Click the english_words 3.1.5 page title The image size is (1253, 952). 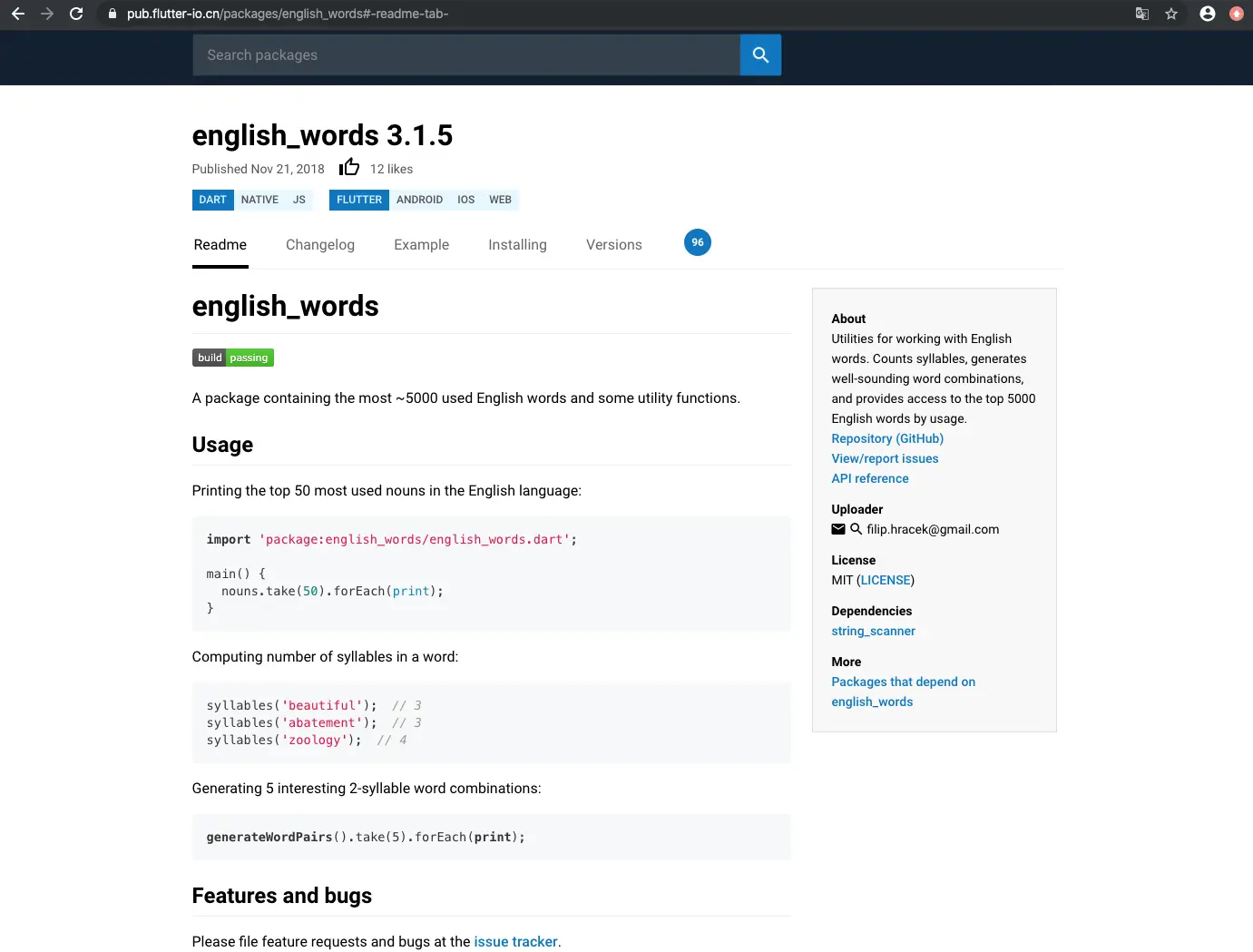(322, 135)
